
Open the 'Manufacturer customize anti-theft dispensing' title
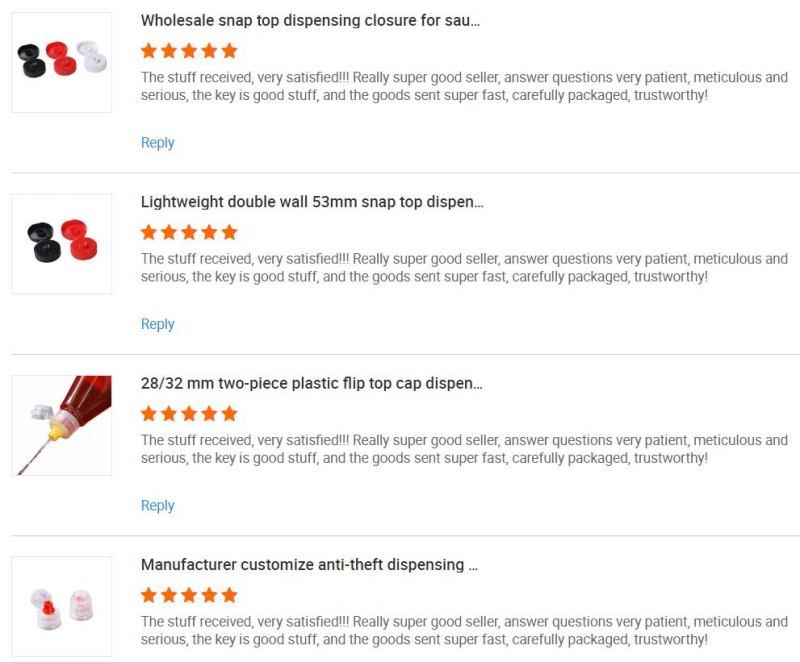(309, 565)
